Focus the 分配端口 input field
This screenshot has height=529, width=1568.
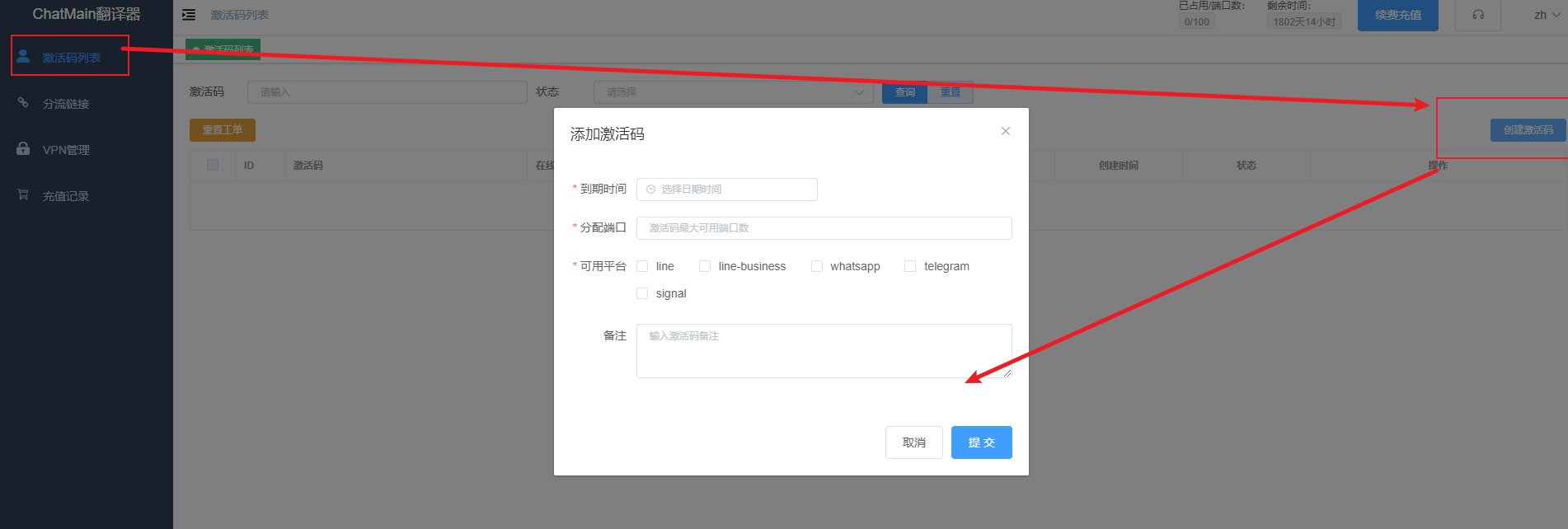pyautogui.click(x=824, y=228)
